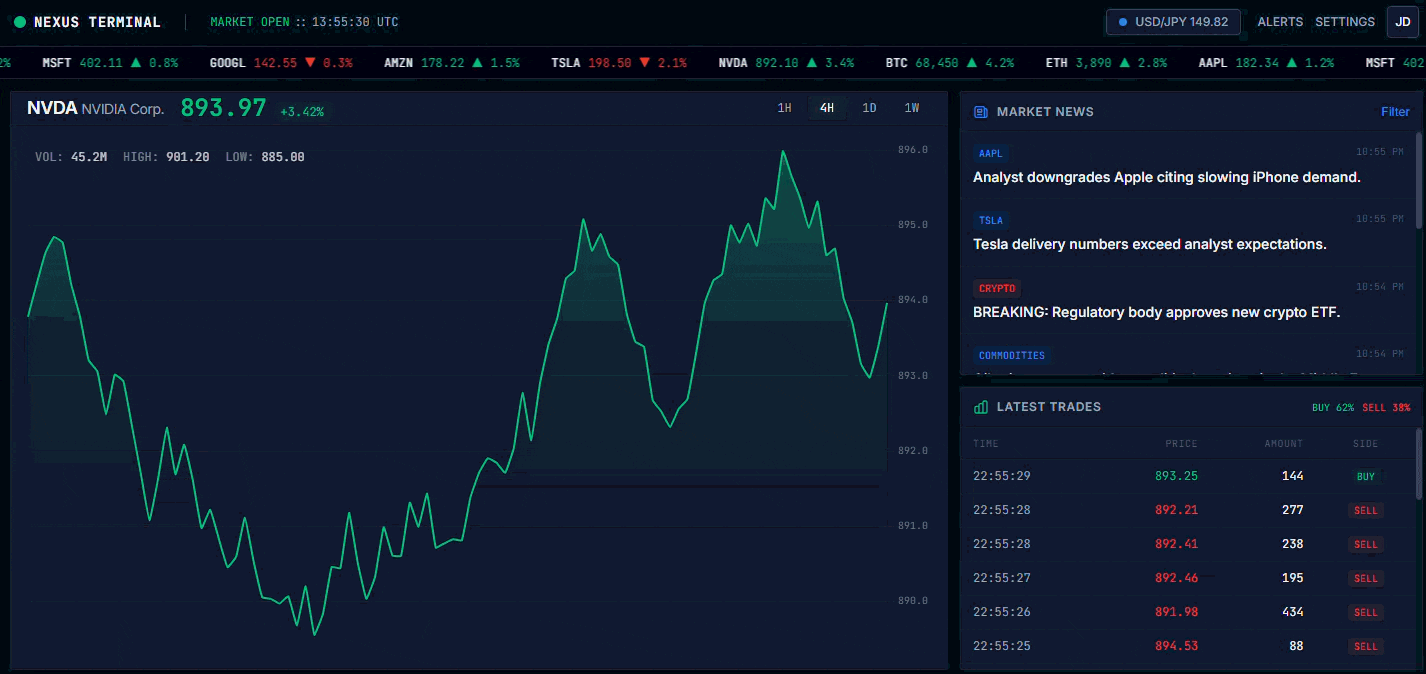Screen dimensions: 1426x674
Task: Click the trade price 894.53
Action: tap(1176, 646)
